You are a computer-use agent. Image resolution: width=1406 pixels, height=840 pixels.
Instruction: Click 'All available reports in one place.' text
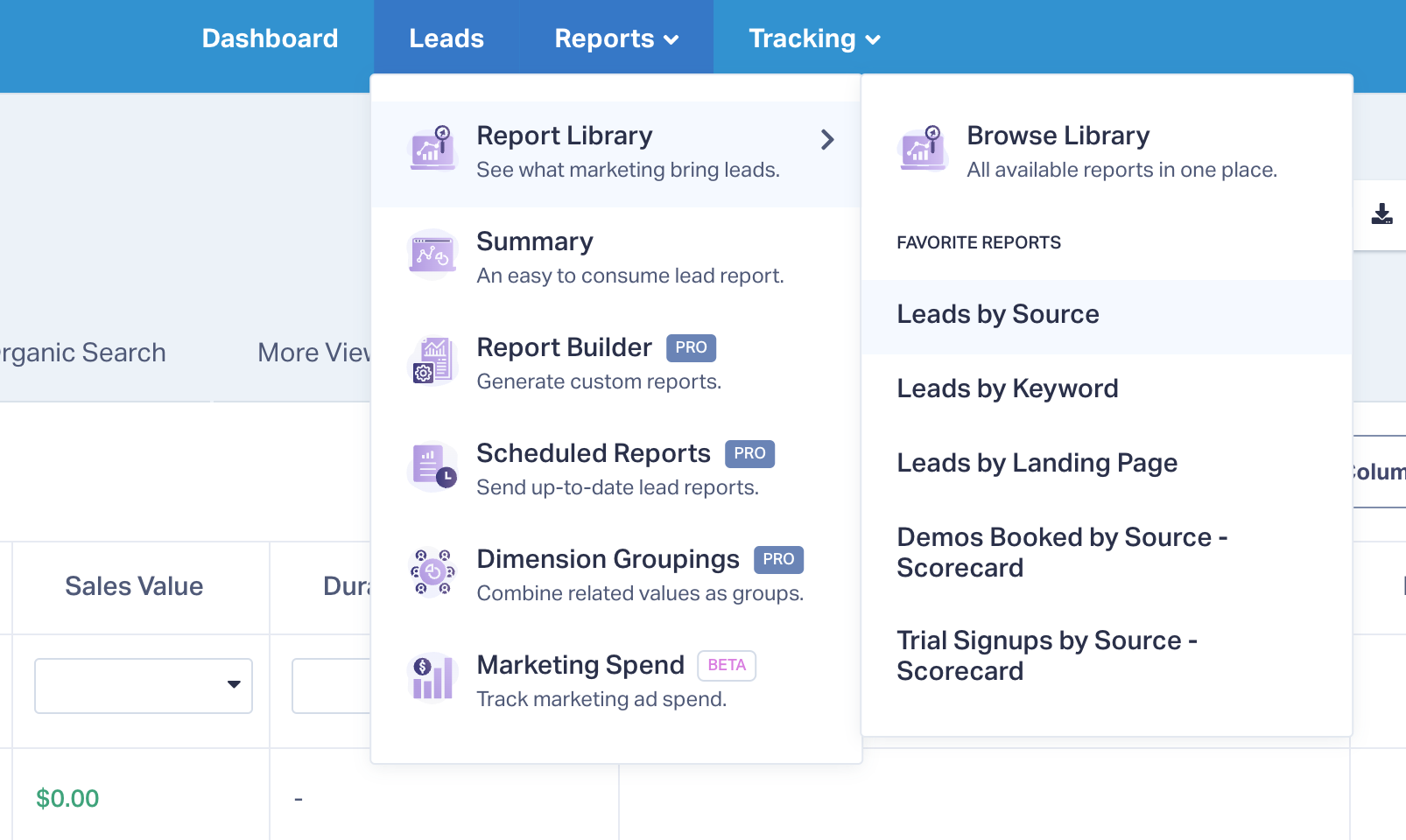[x=1122, y=170]
